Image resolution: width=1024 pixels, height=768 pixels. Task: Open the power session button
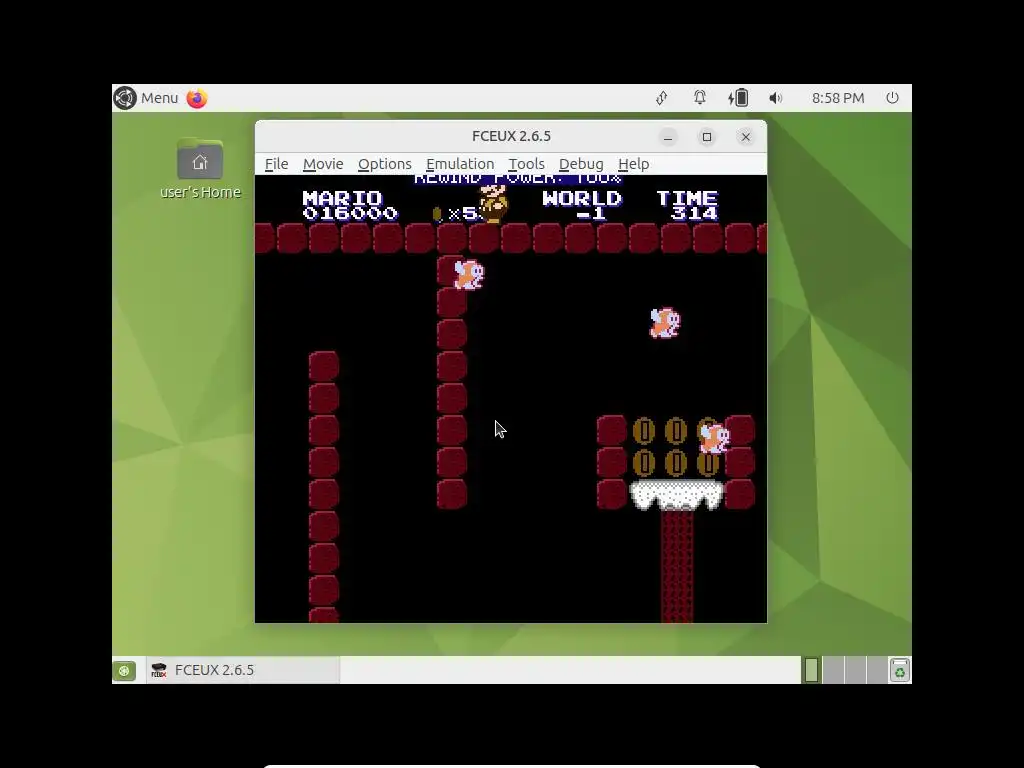click(x=892, y=98)
